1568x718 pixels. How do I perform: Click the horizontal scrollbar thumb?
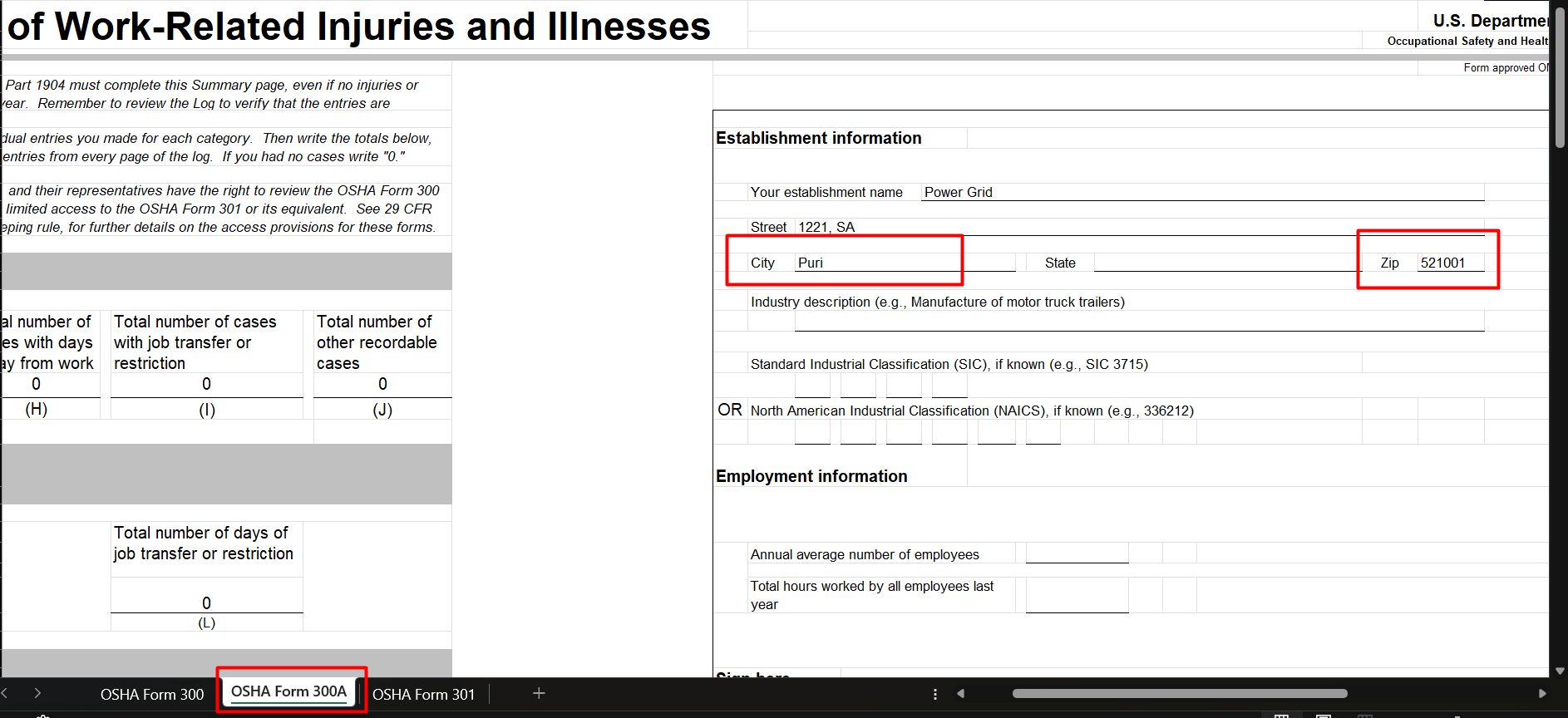point(1179,693)
